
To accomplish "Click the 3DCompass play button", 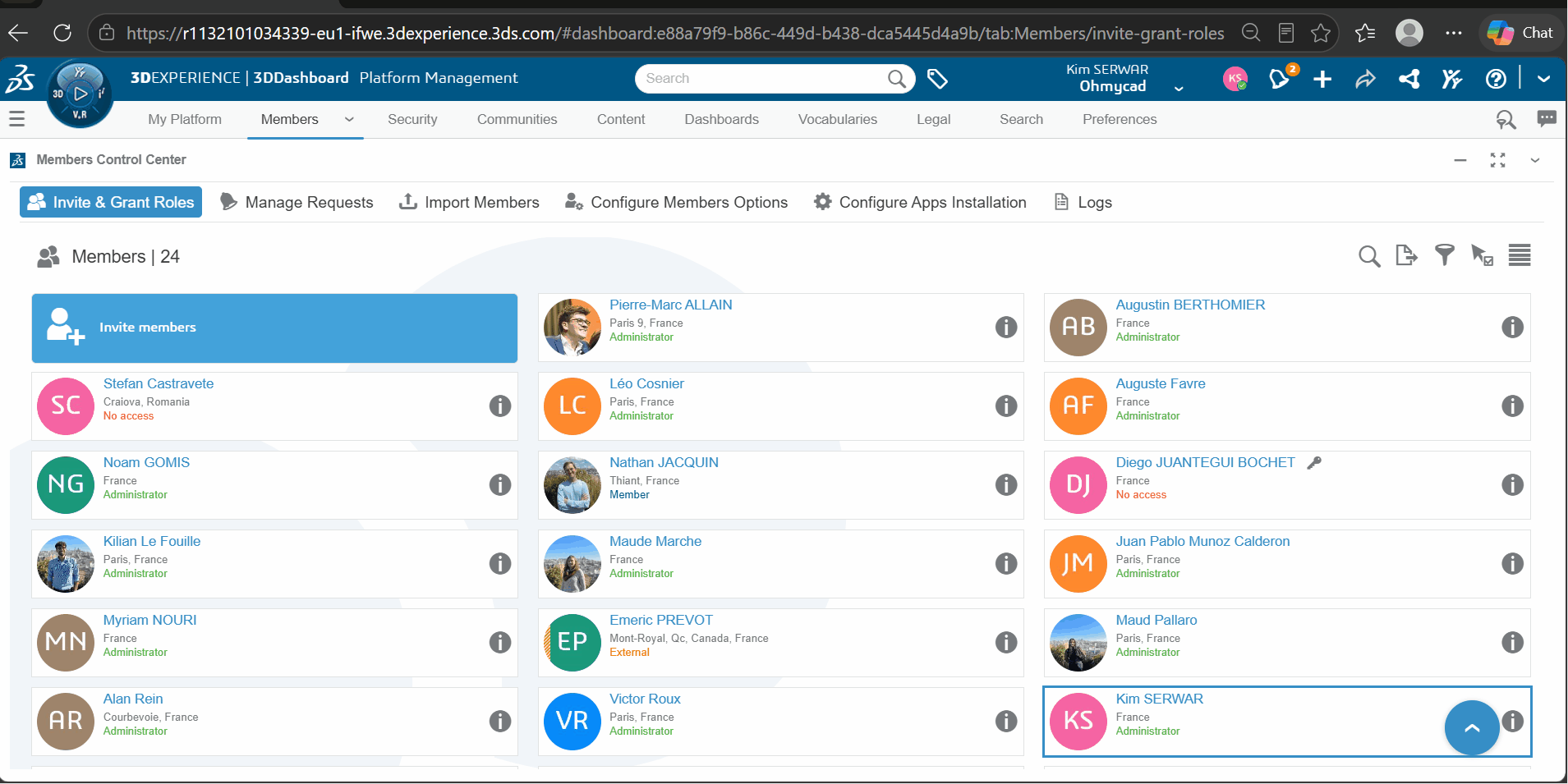I will click(x=80, y=93).
